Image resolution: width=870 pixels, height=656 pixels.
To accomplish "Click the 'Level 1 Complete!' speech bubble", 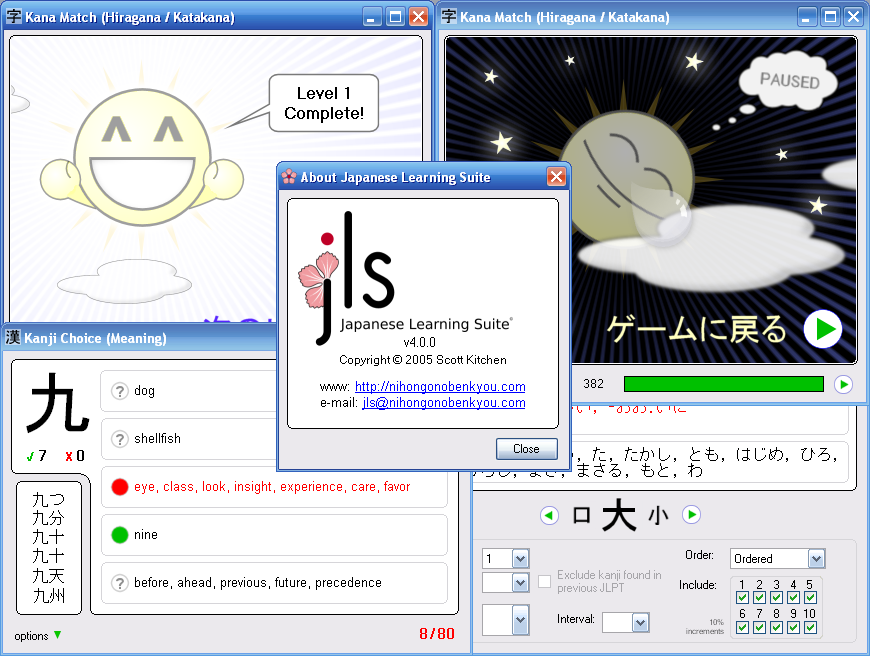I will (323, 103).
